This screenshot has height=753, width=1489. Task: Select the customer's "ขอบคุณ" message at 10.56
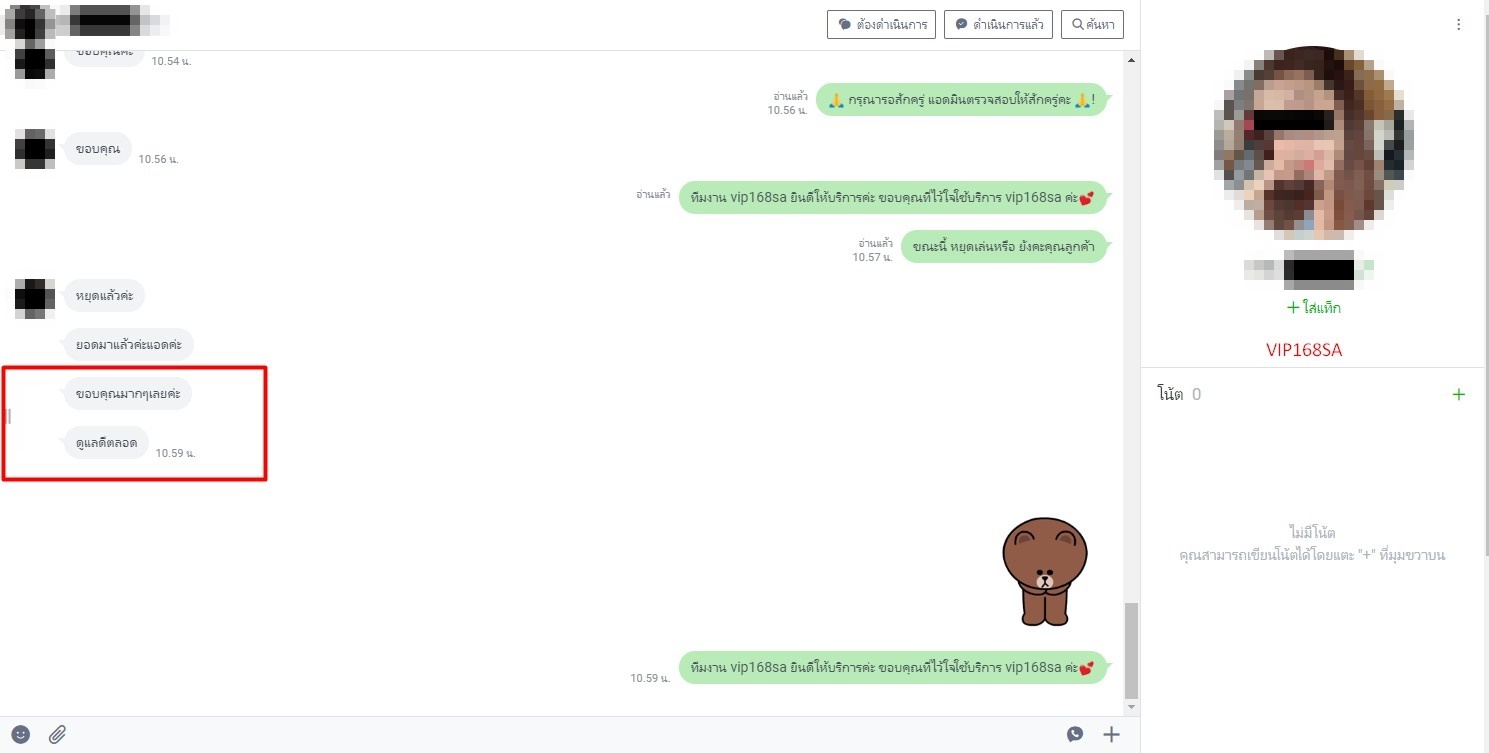(98, 149)
